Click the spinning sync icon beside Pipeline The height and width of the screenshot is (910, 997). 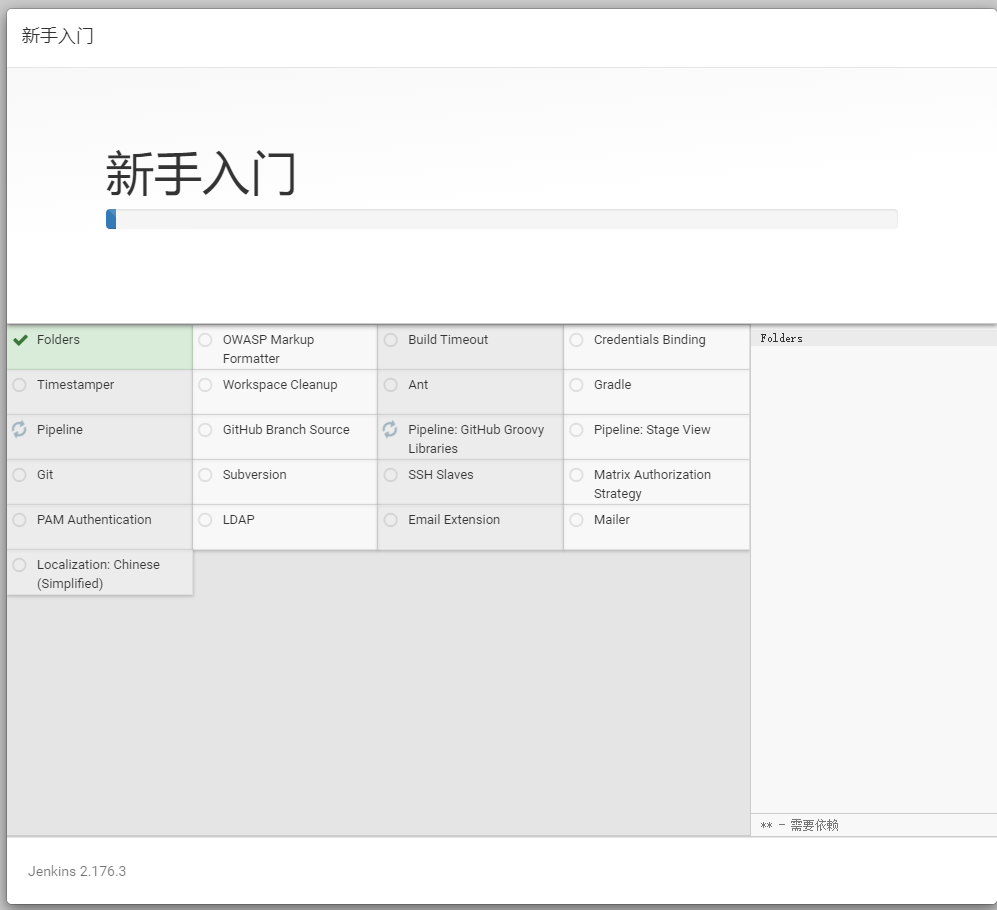20,429
